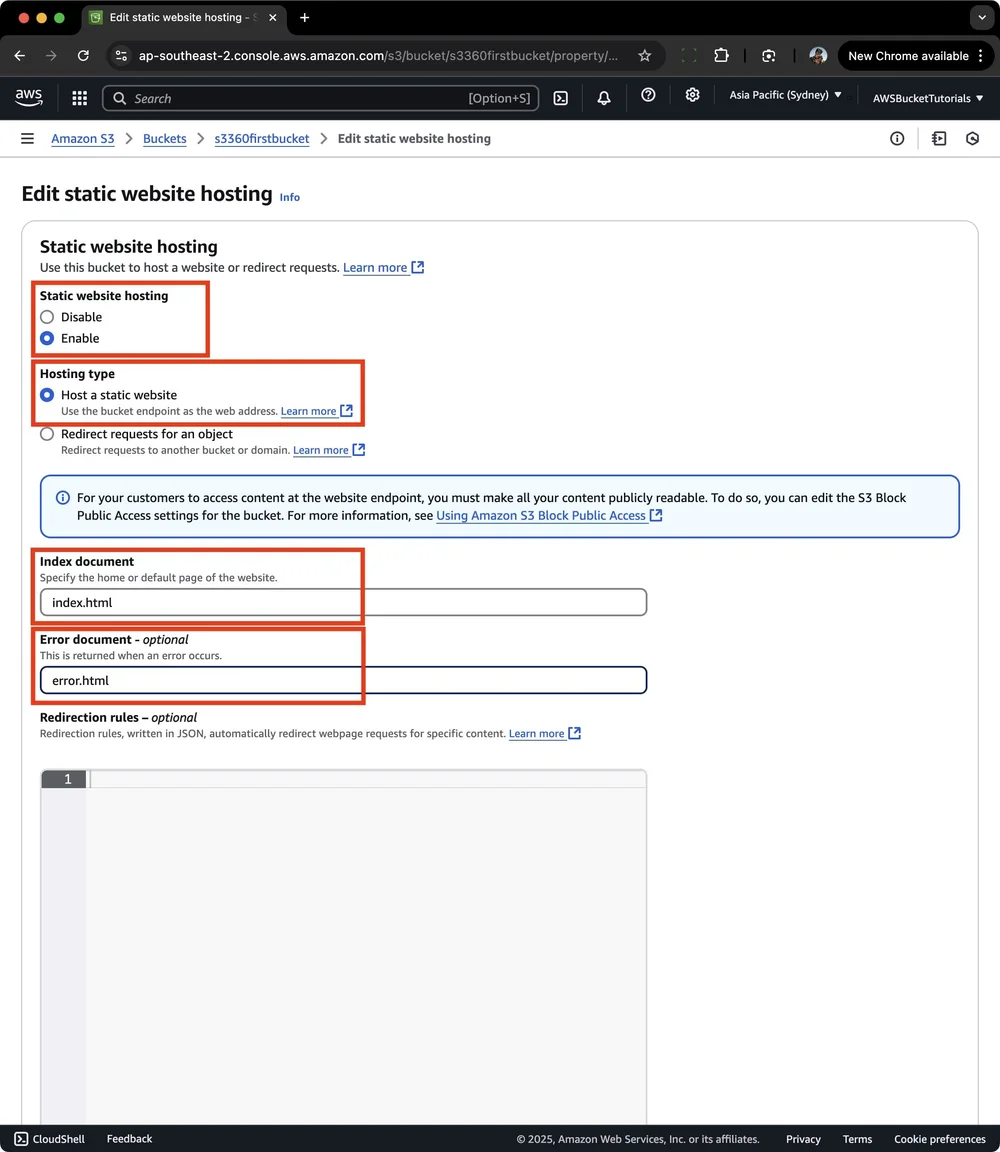
Task: Click the browser address bar URL
Action: pos(378,56)
